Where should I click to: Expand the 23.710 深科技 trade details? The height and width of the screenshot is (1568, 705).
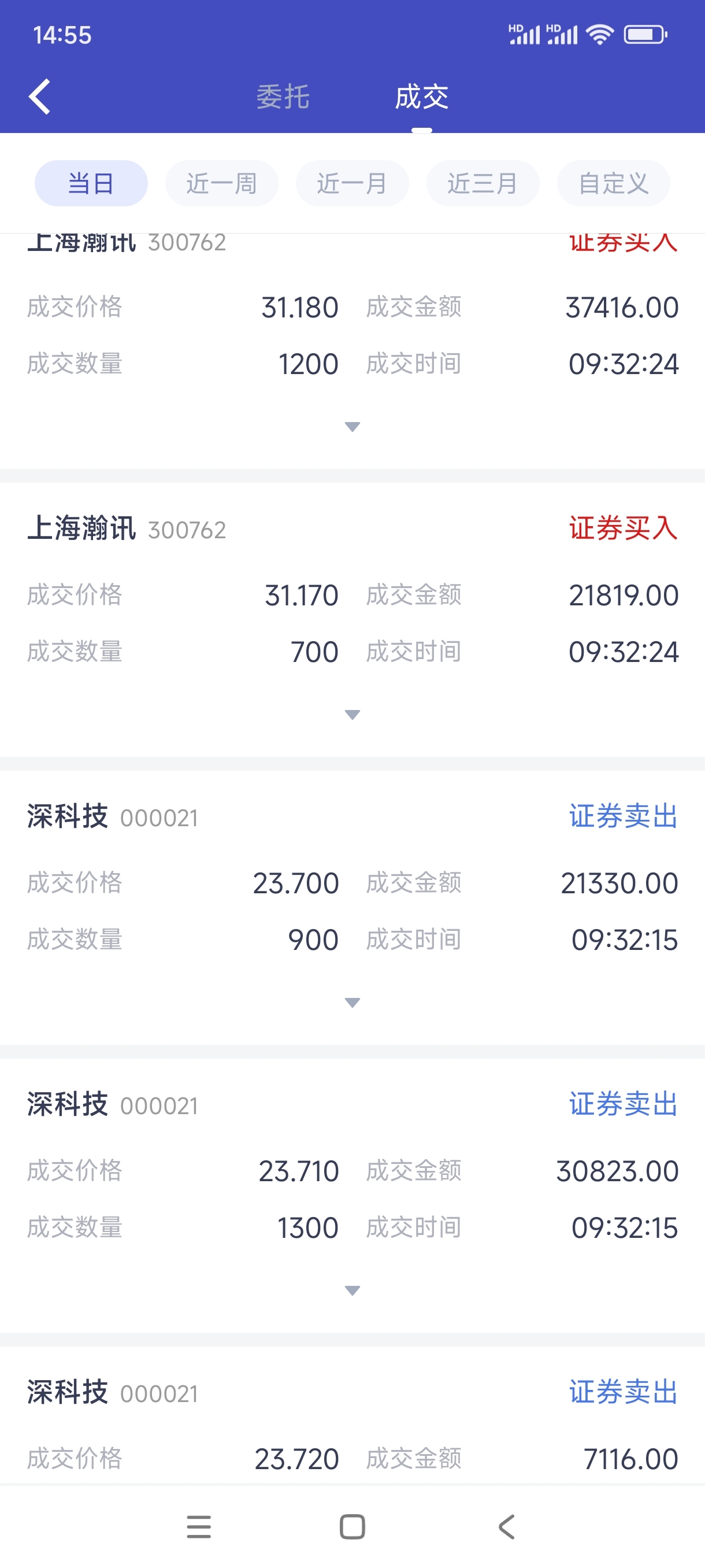pyautogui.click(x=352, y=1290)
